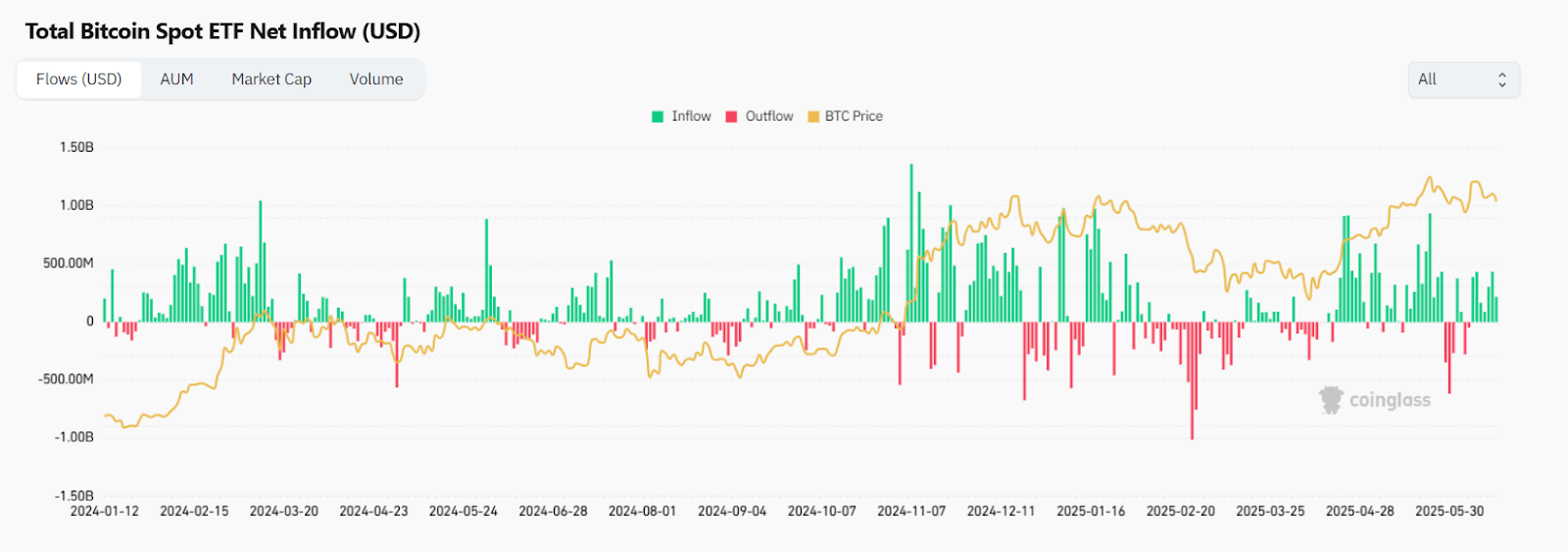Click the 2025-05-30 date label
The image size is (1568, 552).
coord(1449,511)
